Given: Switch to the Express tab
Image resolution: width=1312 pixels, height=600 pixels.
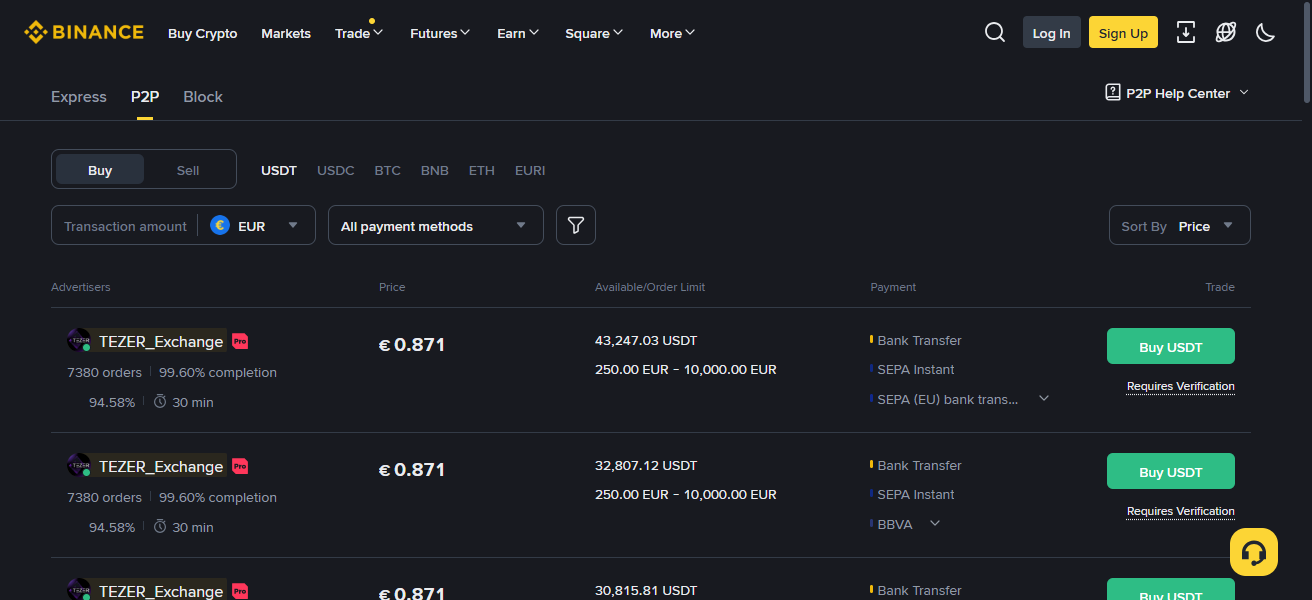Looking at the screenshot, I should coord(79,97).
